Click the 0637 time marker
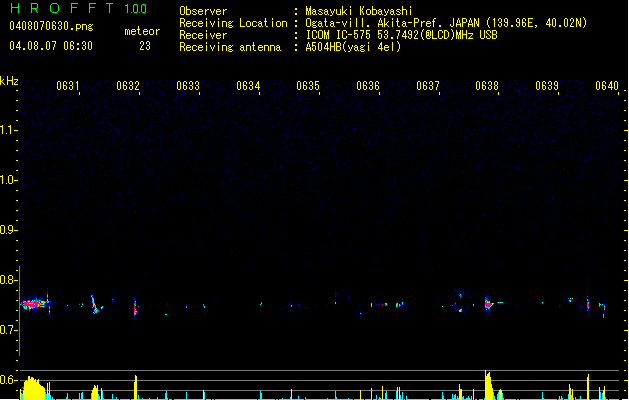Image resolution: width=629 pixels, height=400 pixels. point(428,85)
